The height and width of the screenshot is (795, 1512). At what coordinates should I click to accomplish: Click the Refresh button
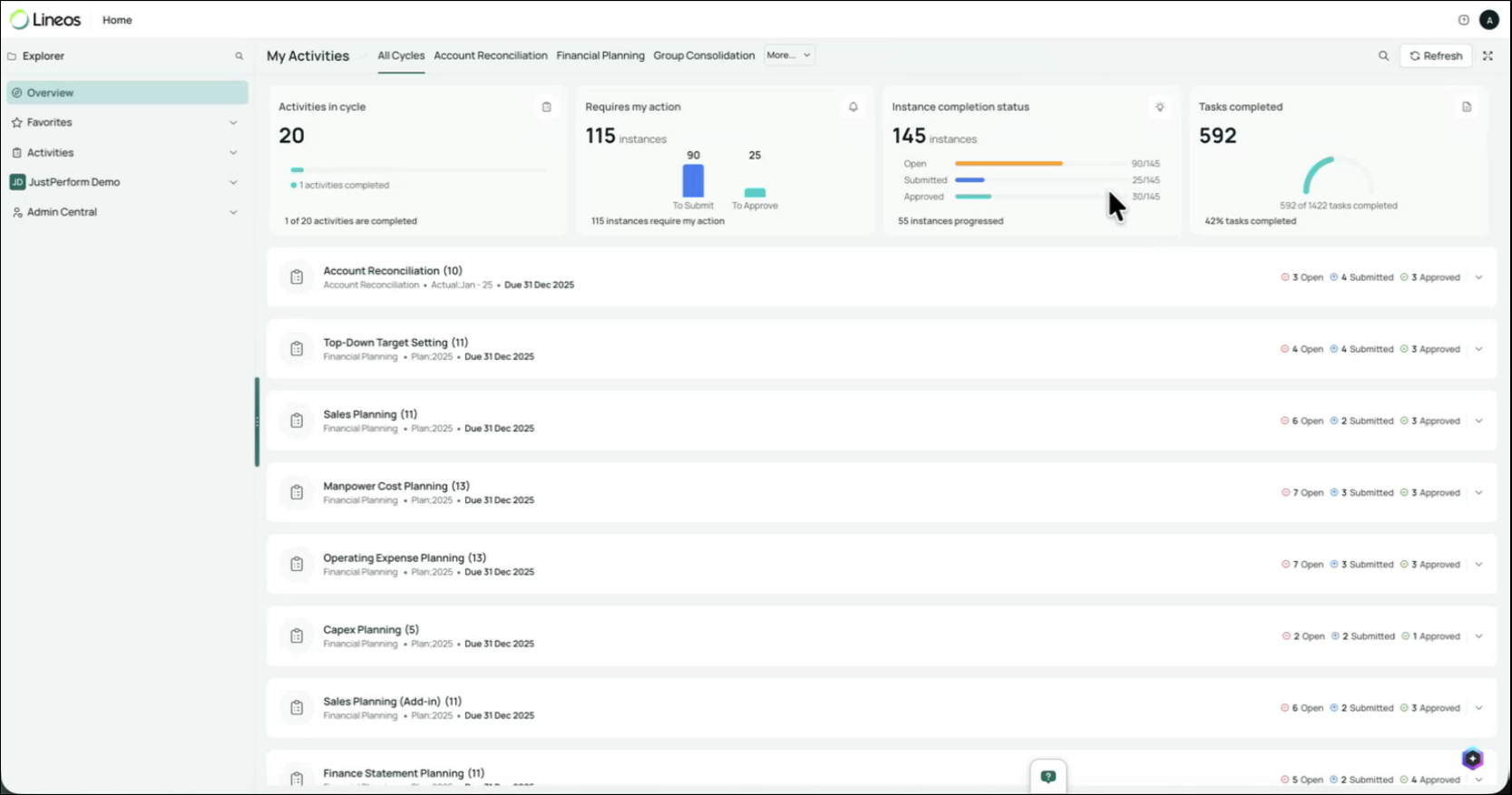(1436, 56)
